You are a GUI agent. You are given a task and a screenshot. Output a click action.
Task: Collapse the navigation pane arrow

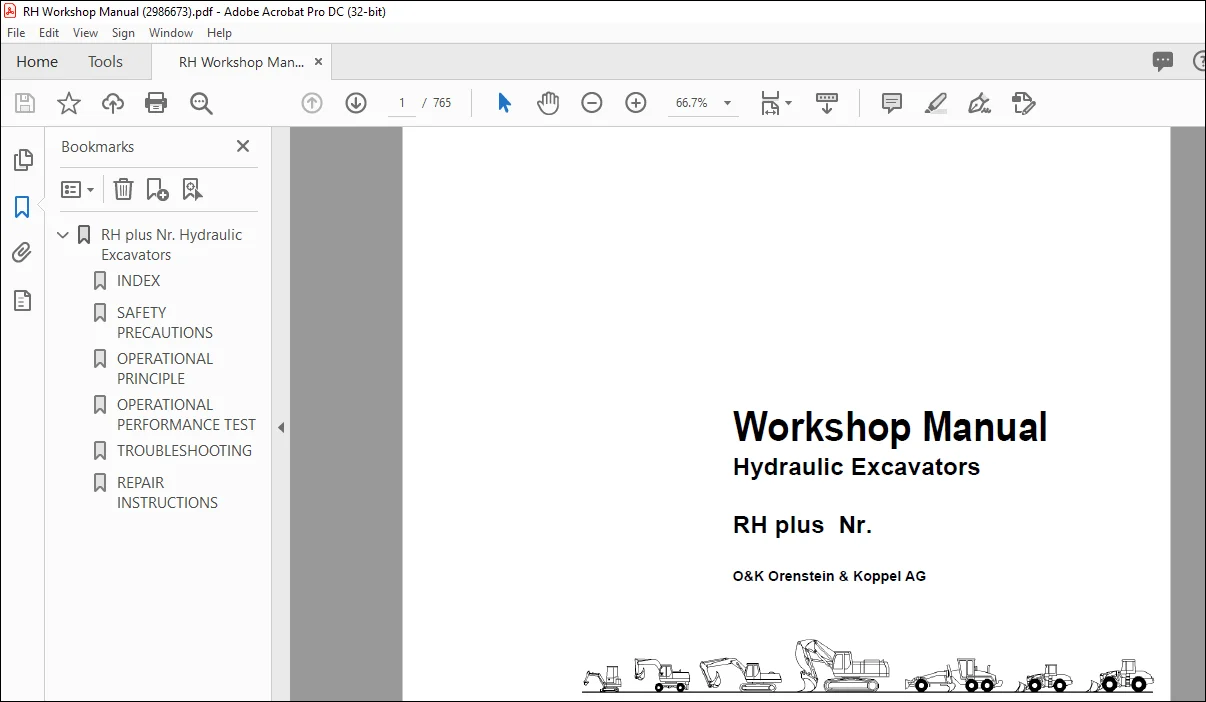[281, 427]
